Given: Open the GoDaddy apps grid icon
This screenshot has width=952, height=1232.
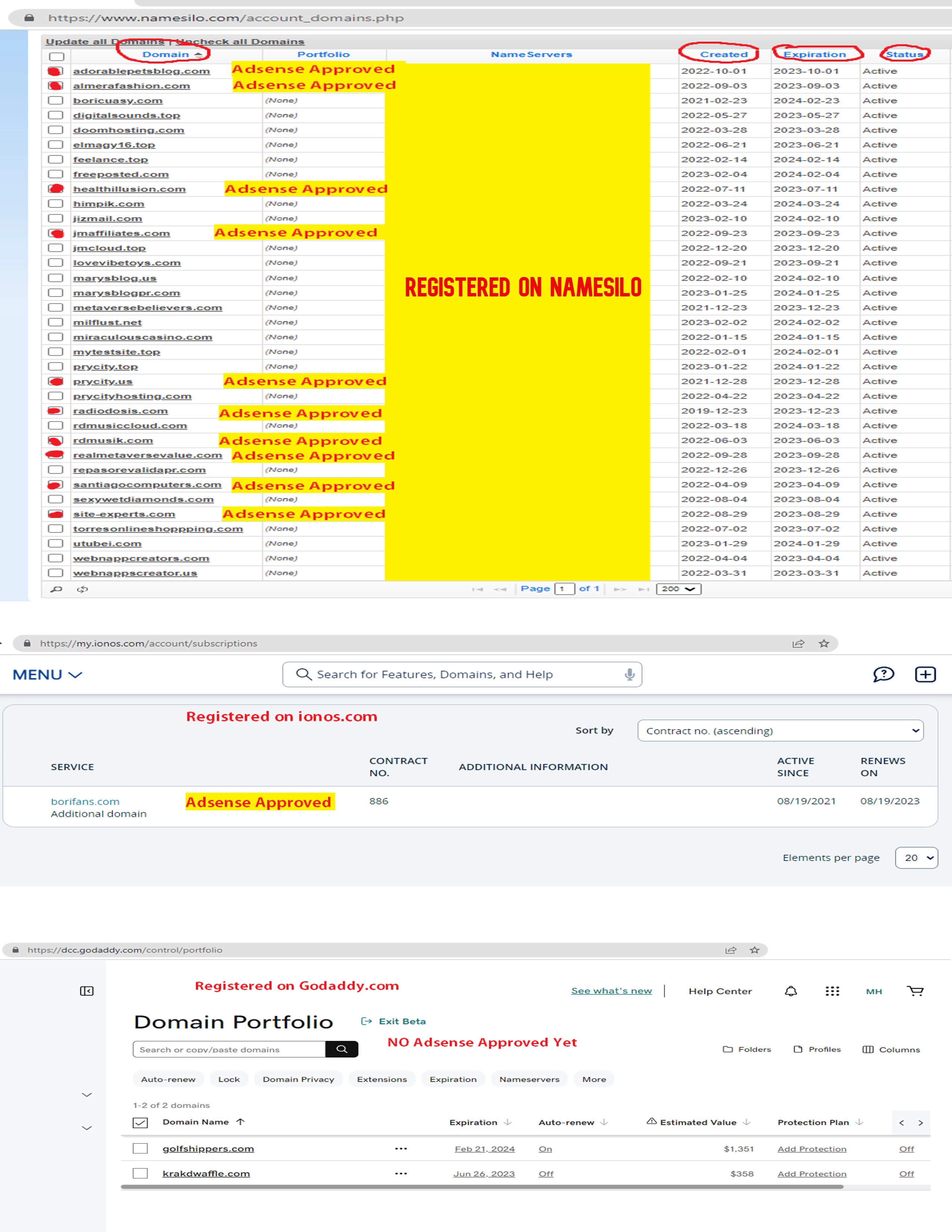Looking at the screenshot, I should 833,991.
